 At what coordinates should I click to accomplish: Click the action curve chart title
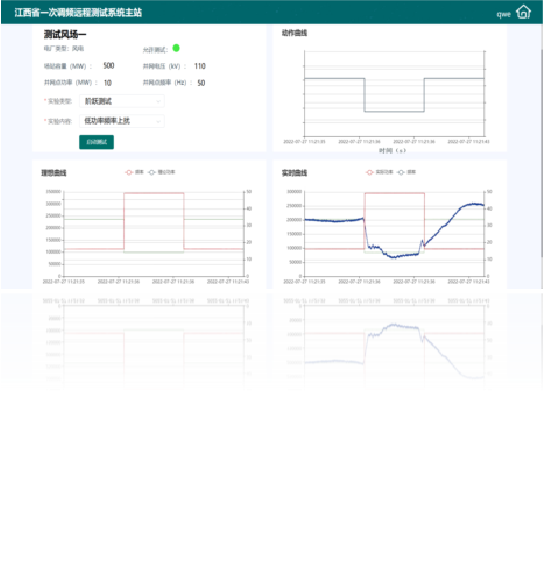[294, 33]
